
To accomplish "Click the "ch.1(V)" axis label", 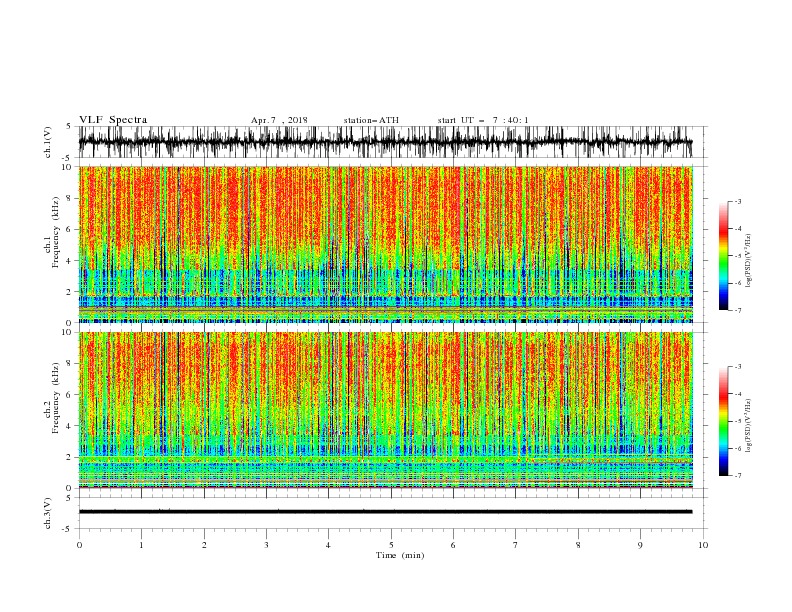I will pos(48,142).
